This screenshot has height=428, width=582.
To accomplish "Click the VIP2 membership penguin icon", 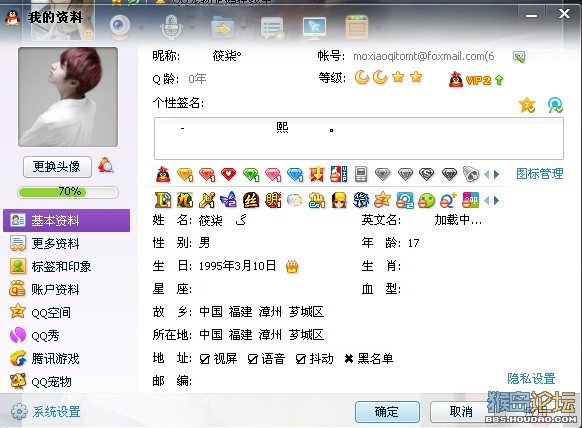I will click(x=456, y=79).
